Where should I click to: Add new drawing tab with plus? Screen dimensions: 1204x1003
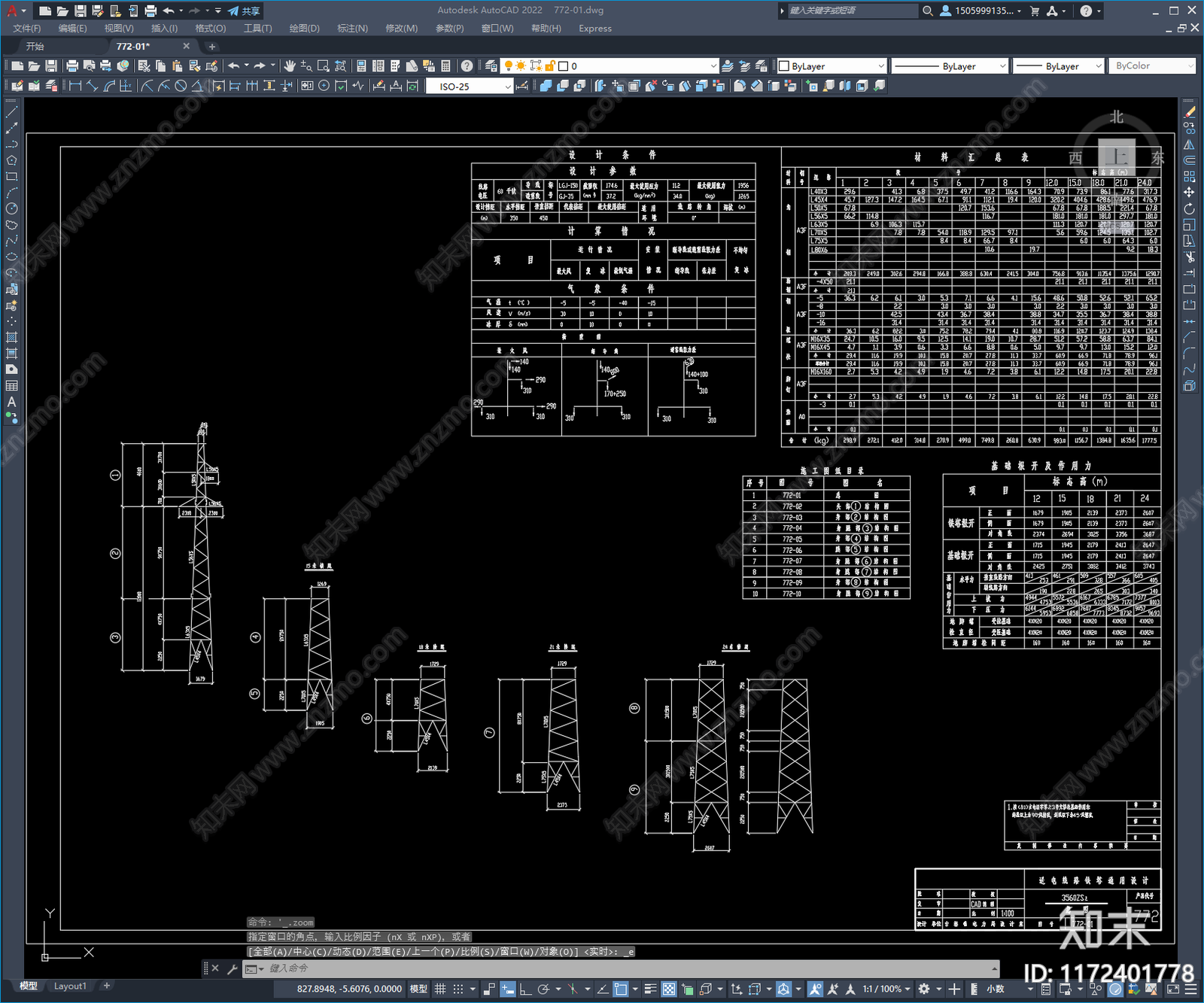[x=211, y=47]
